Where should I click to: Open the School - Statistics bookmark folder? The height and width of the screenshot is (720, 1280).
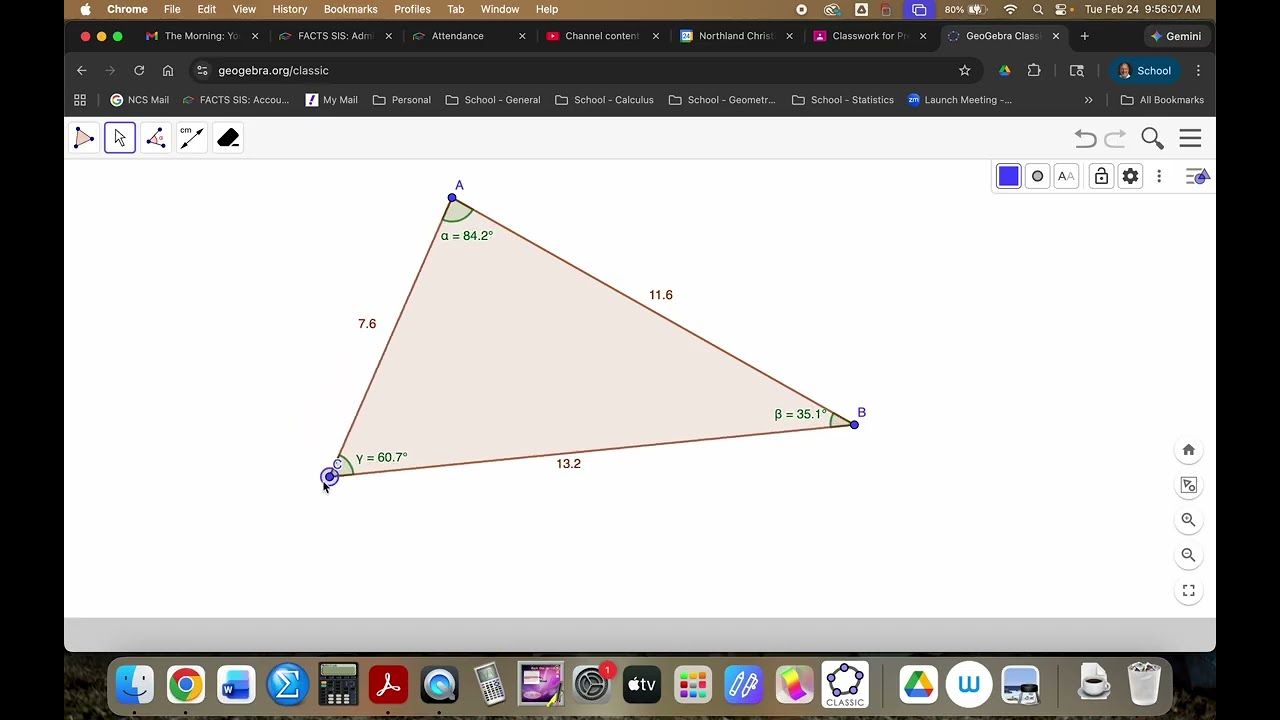(842, 100)
